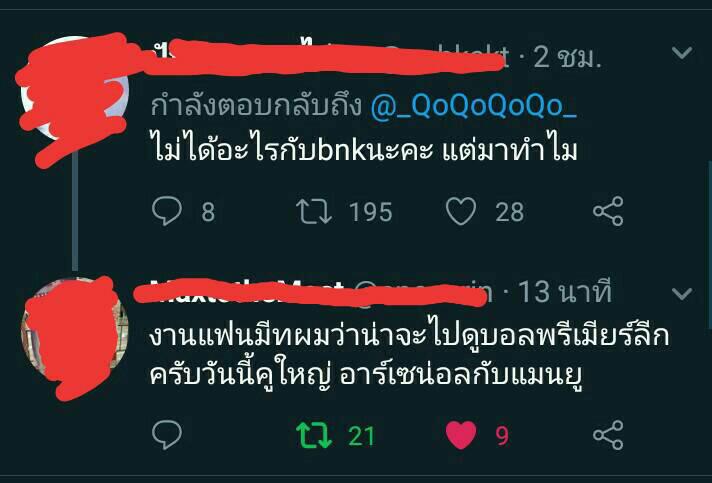712x483 pixels.
Task: Undo the green retweet showing 21
Action: click(x=314, y=435)
